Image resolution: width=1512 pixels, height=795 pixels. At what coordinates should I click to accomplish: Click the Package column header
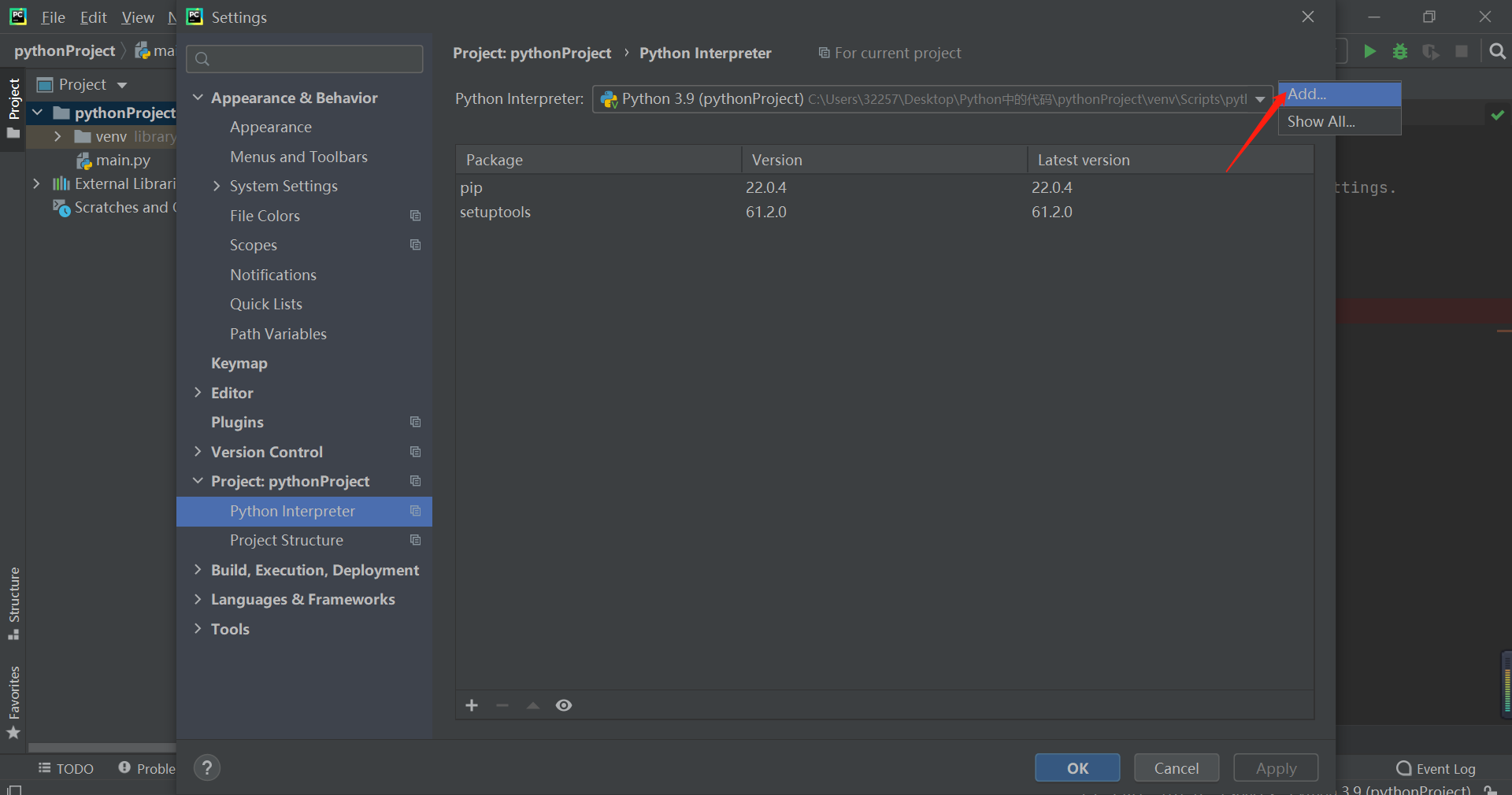pos(598,160)
